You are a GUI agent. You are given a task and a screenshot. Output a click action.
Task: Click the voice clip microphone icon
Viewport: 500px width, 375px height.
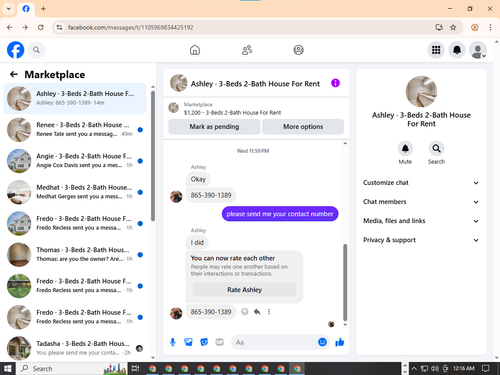tap(173, 342)
